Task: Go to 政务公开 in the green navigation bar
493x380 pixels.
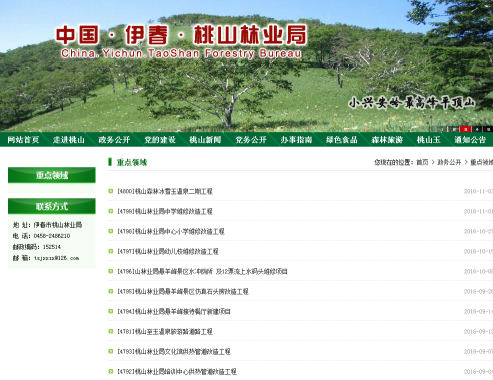Action: click(x=114, y=140)
